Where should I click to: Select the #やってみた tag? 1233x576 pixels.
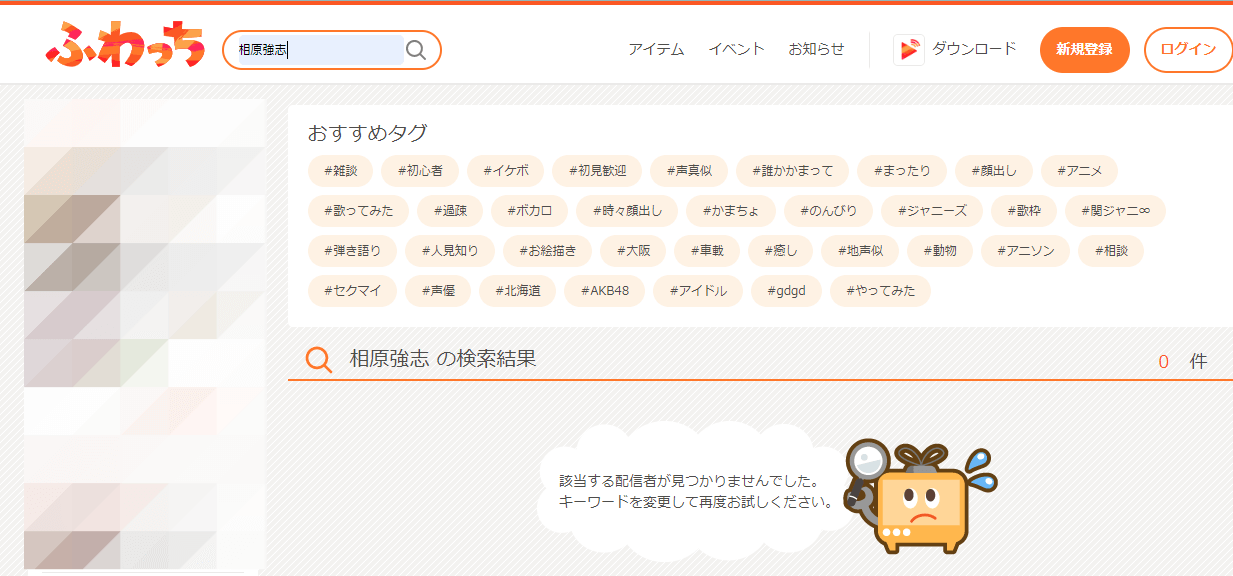[880, 291]
